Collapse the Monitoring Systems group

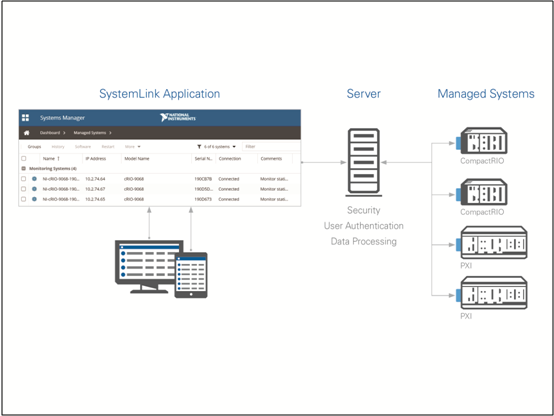point(24,169)
